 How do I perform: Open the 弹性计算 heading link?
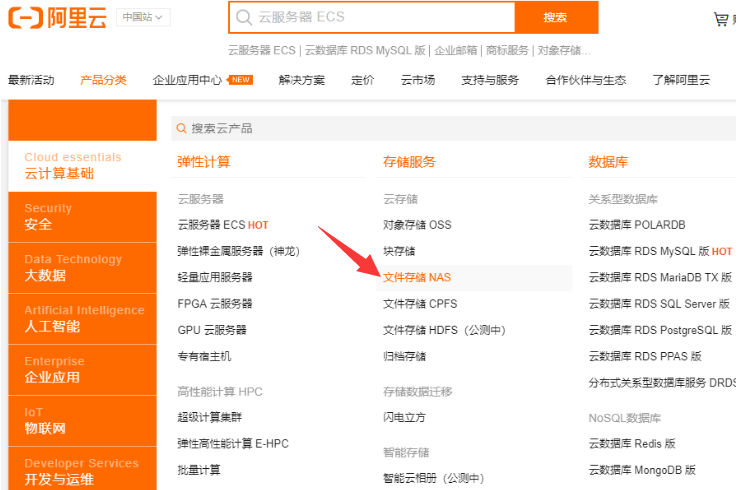pos(204,162)
